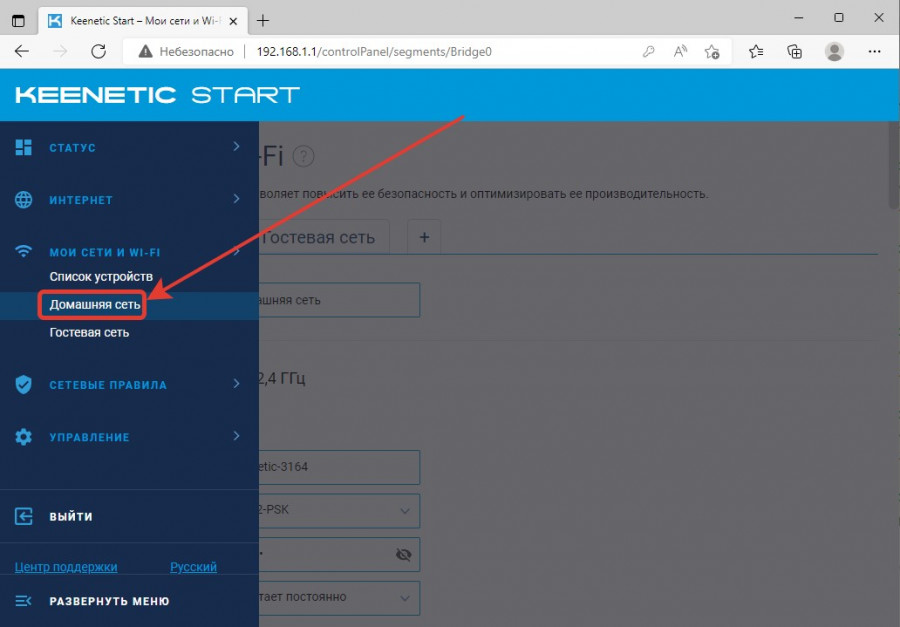Image resolution: width=900 pixels, height=627 pixels.
Task: Open Список устройств menu item
Action: coord(101,277)
